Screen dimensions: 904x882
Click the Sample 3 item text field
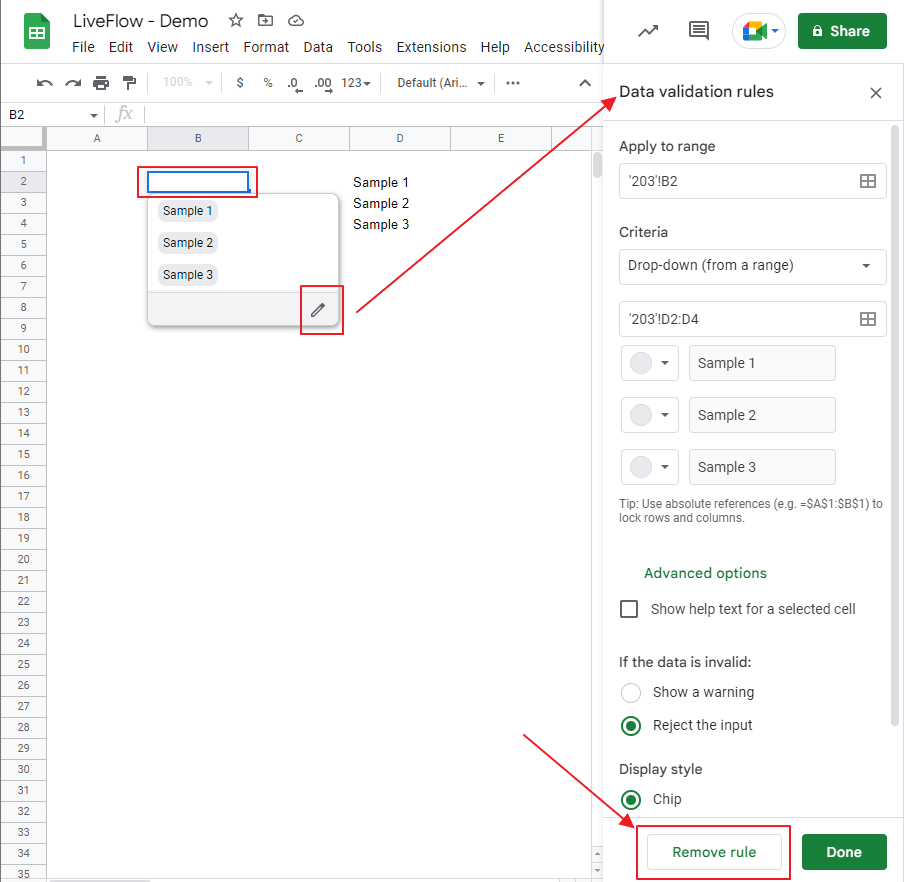[762, 467]
